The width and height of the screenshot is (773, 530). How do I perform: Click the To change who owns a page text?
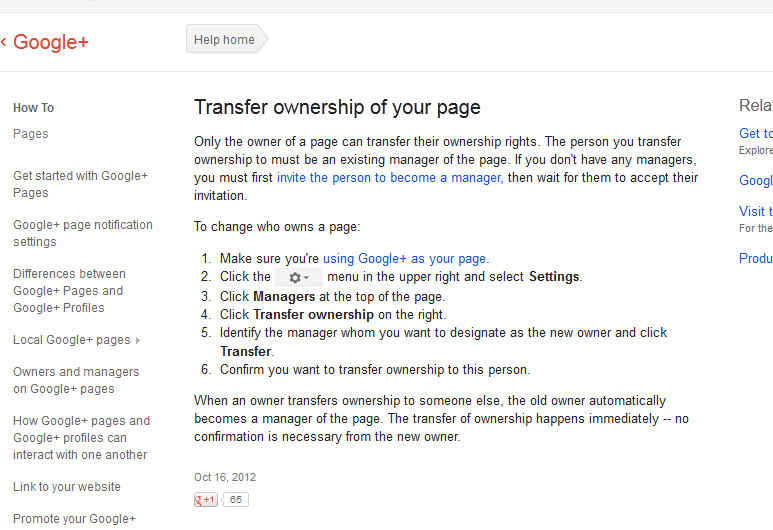click(x=277, y=227)
